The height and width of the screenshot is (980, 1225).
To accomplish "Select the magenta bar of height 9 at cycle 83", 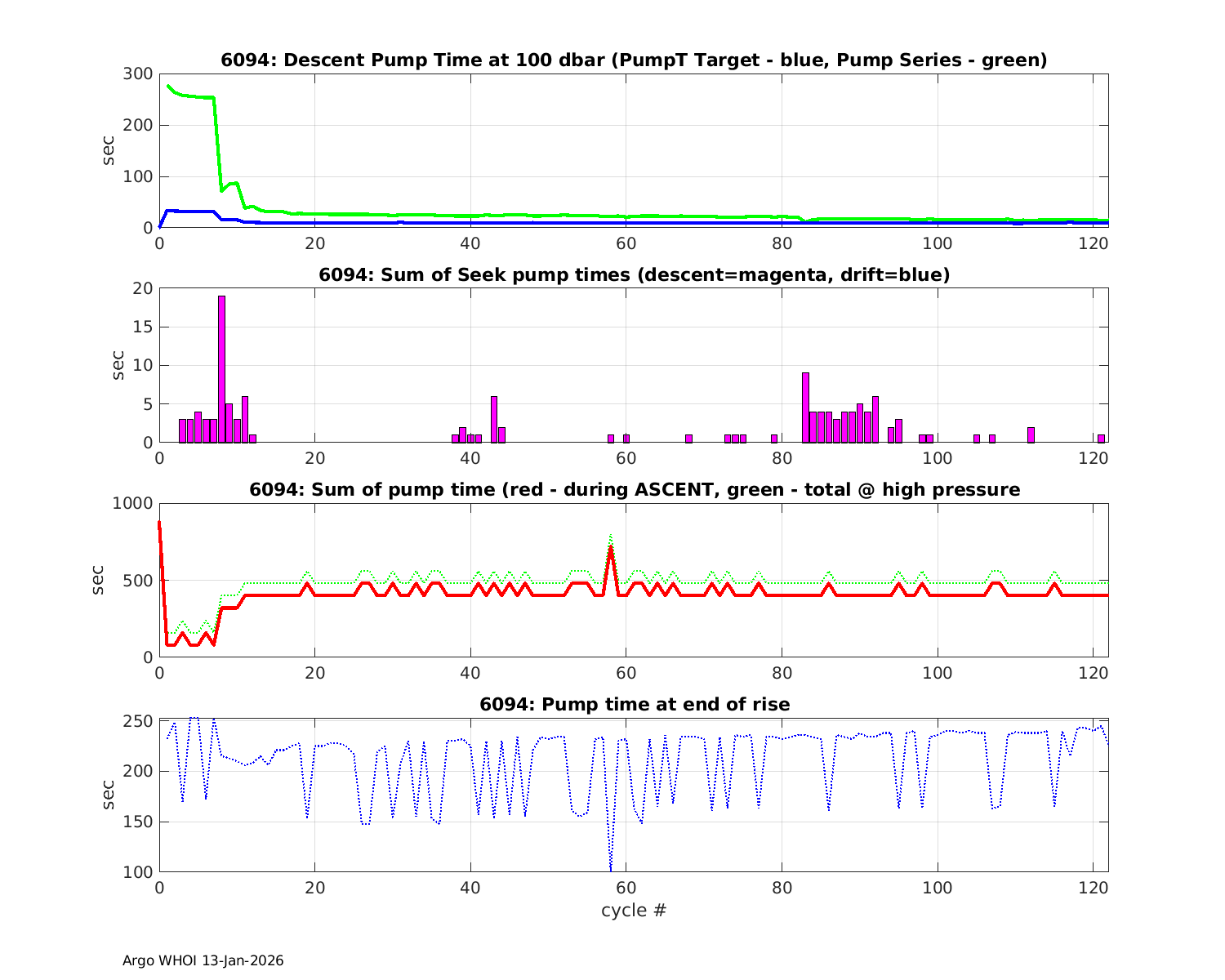I will pos(805,407).
